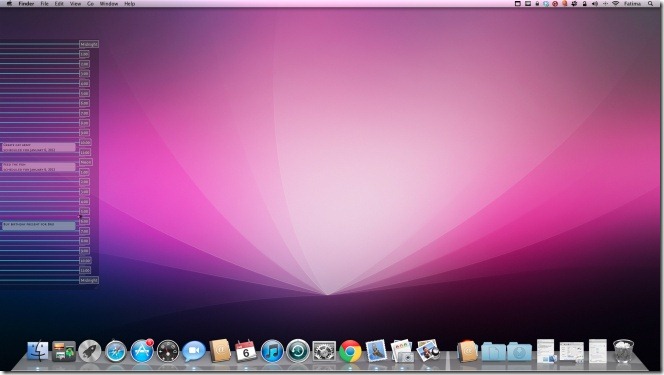Open Image Capture camera-and-photos icon
The height and width of the screenshot is (375, 664).
402,351
